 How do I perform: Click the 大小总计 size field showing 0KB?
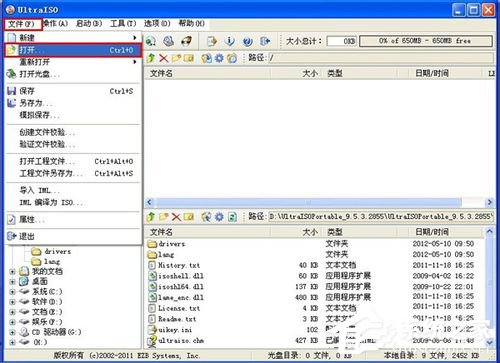tap(342, 41)
